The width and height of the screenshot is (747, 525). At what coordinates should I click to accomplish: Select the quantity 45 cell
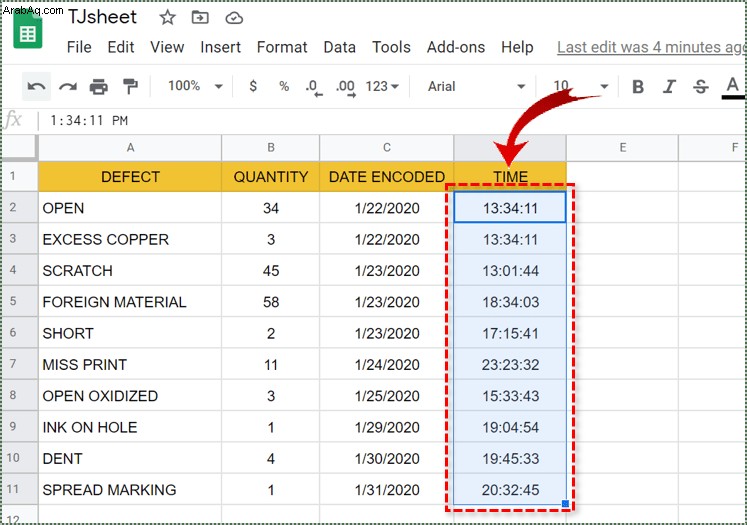tap(271, 271)
